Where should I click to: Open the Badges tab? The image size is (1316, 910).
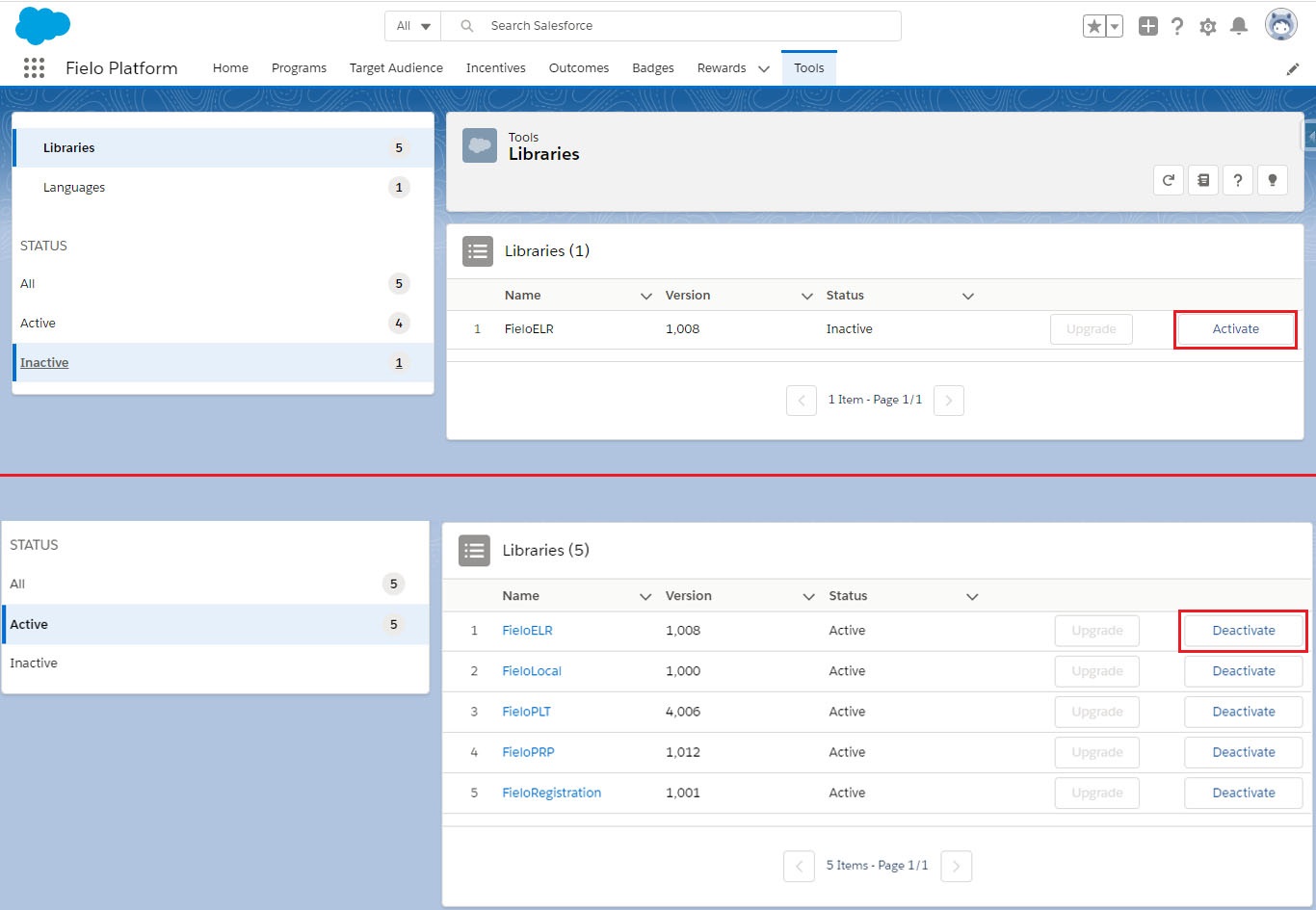[653, 68]
